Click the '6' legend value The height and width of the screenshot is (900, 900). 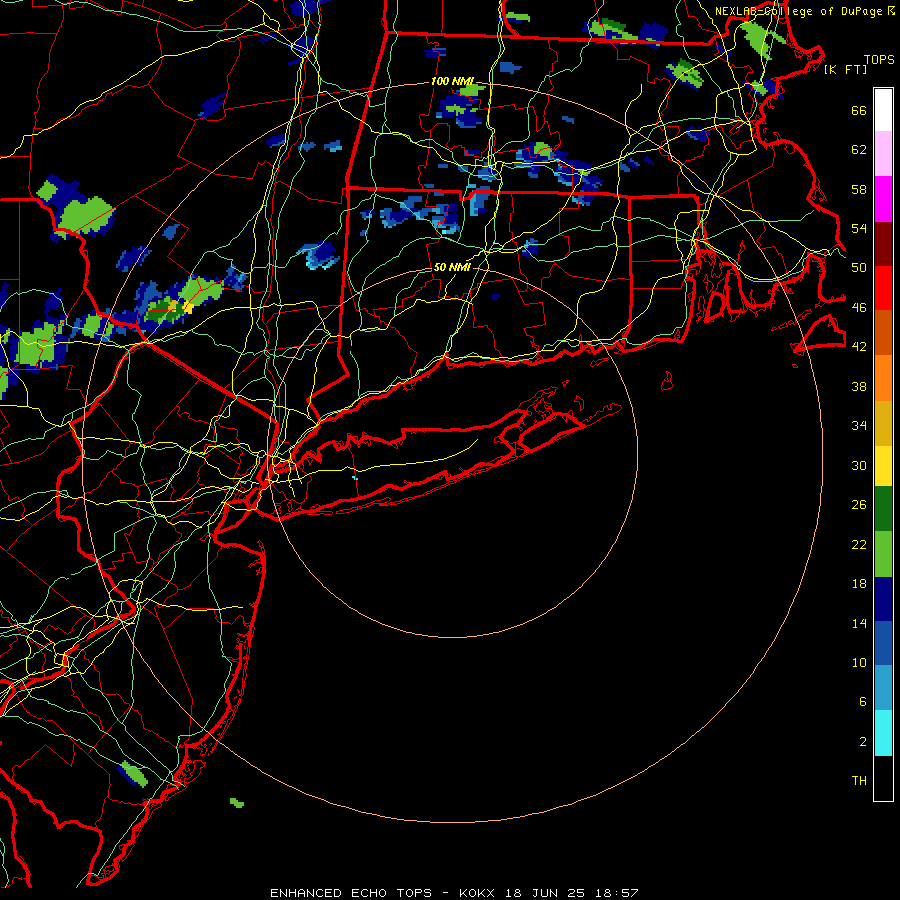[x=863, y=702]
